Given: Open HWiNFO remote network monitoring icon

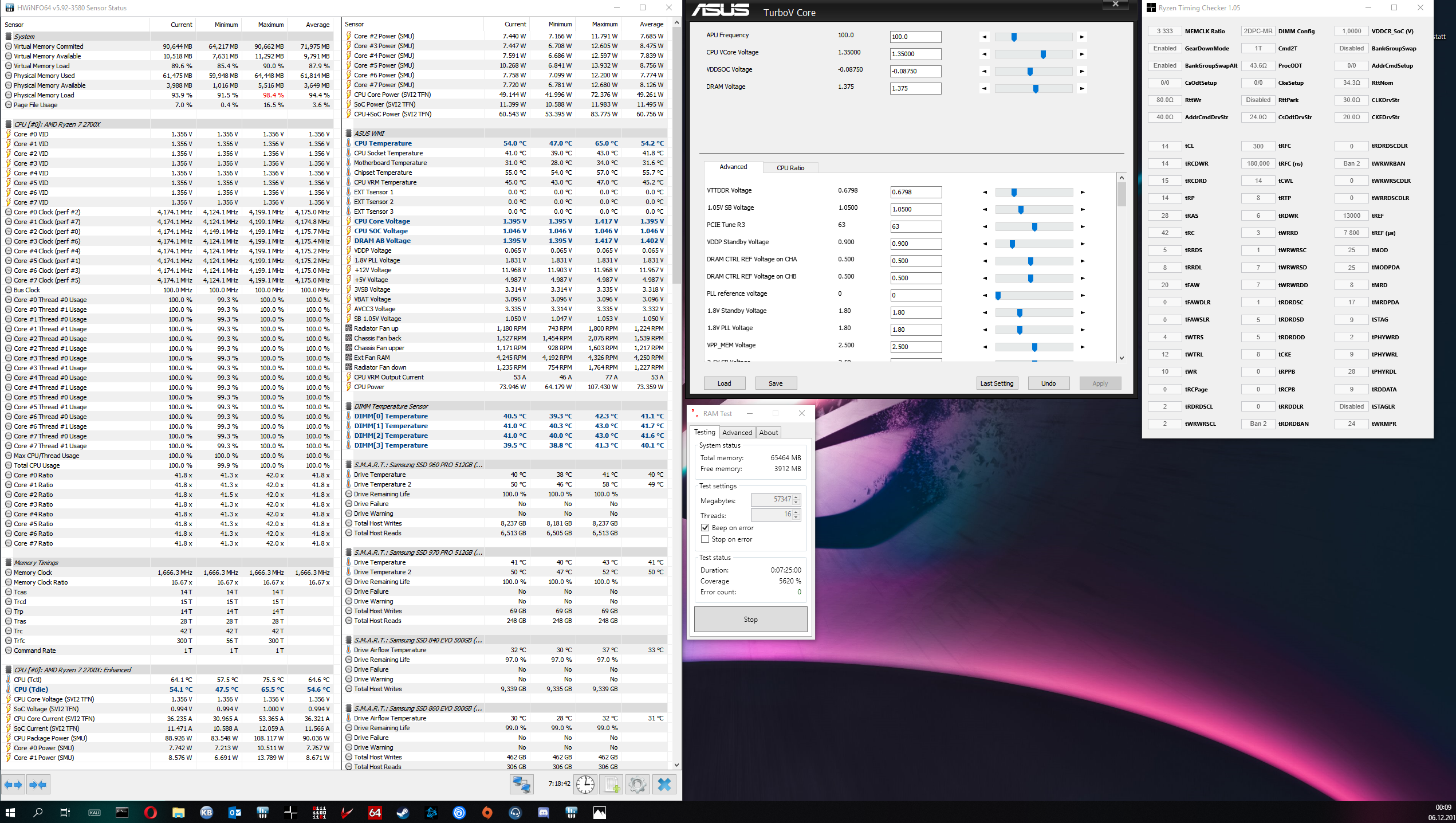Looking at the screenshot, I should tap(521, 785).
